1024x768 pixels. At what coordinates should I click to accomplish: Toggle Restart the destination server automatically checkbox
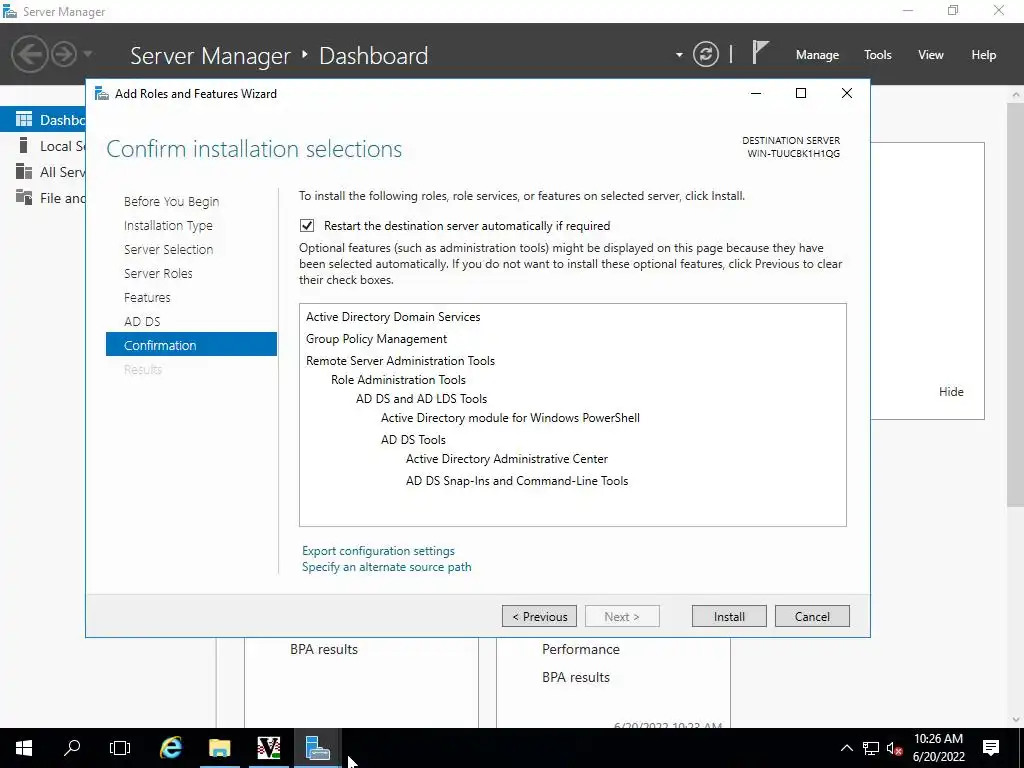pyautogui.click(x=307, y=226)
